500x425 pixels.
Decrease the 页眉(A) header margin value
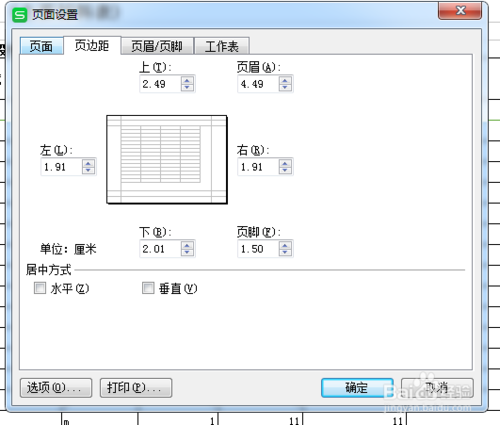pos(285,87)
